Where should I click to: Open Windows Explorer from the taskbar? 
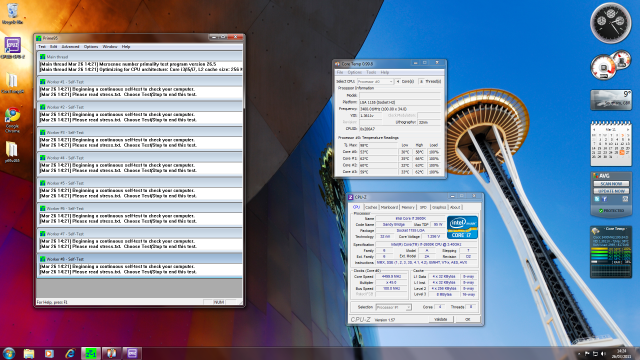tap(29, 353)
